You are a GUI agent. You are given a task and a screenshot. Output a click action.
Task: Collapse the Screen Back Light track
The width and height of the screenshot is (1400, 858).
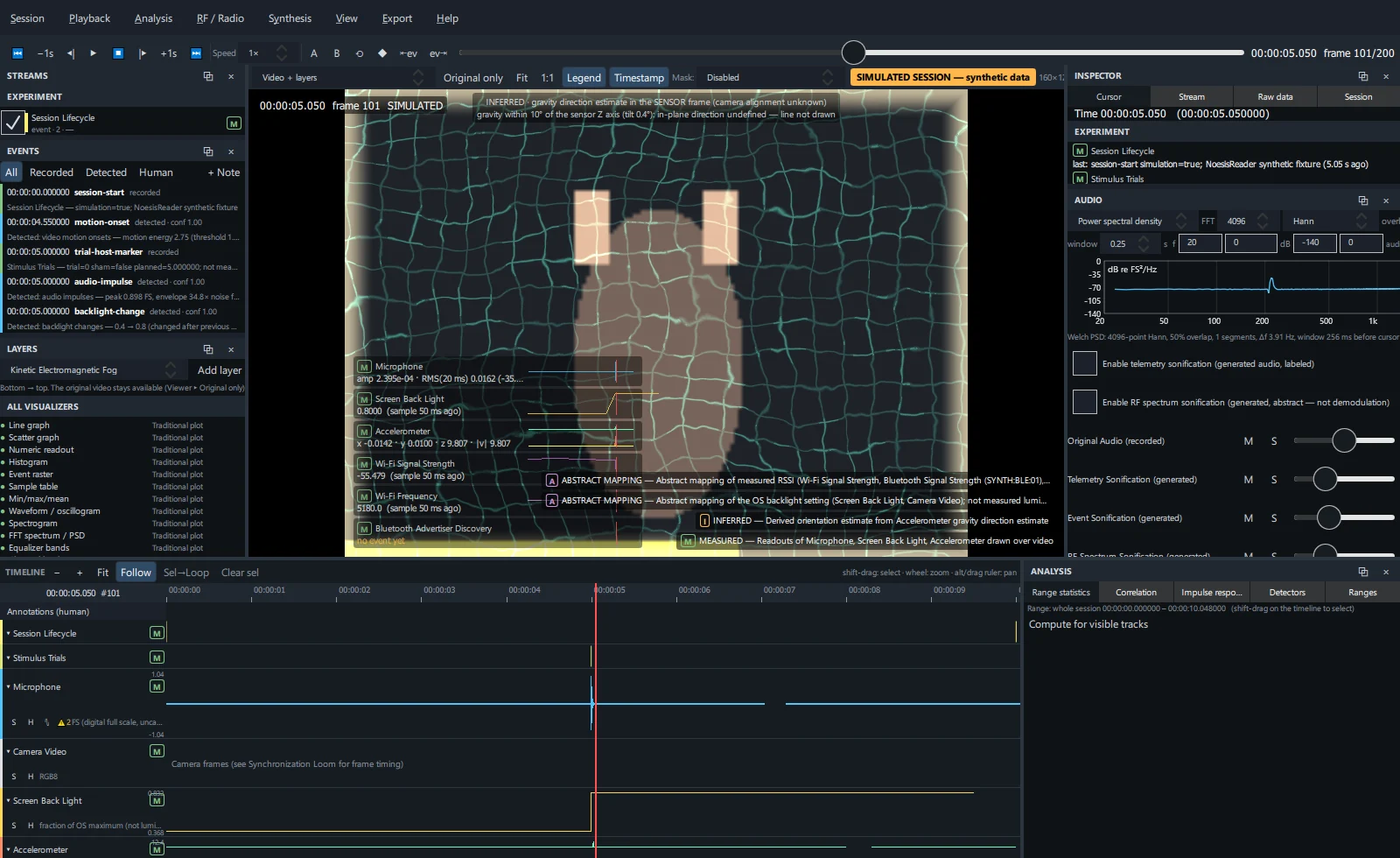(x=9, y=801)
